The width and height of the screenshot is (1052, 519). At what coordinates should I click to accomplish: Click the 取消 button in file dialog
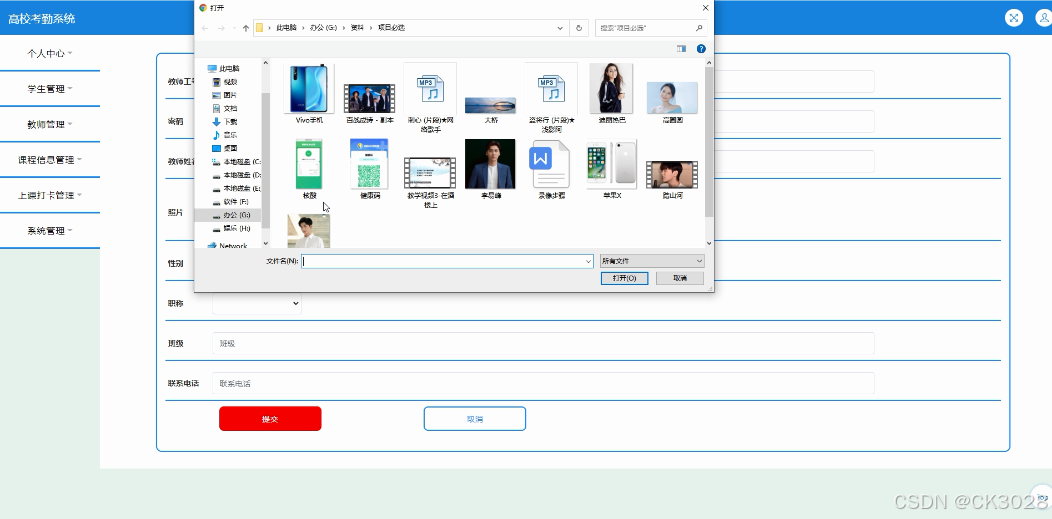coord(680,278)
